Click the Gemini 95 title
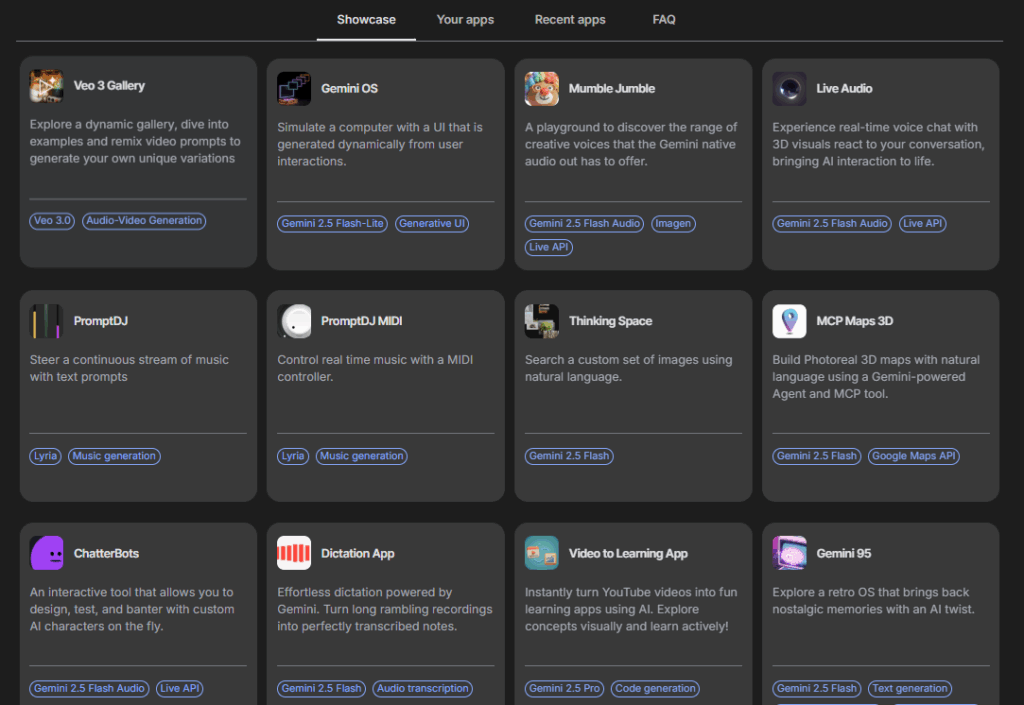The image size is (1024, 705). pyautogui.click(x=844, y=554)
